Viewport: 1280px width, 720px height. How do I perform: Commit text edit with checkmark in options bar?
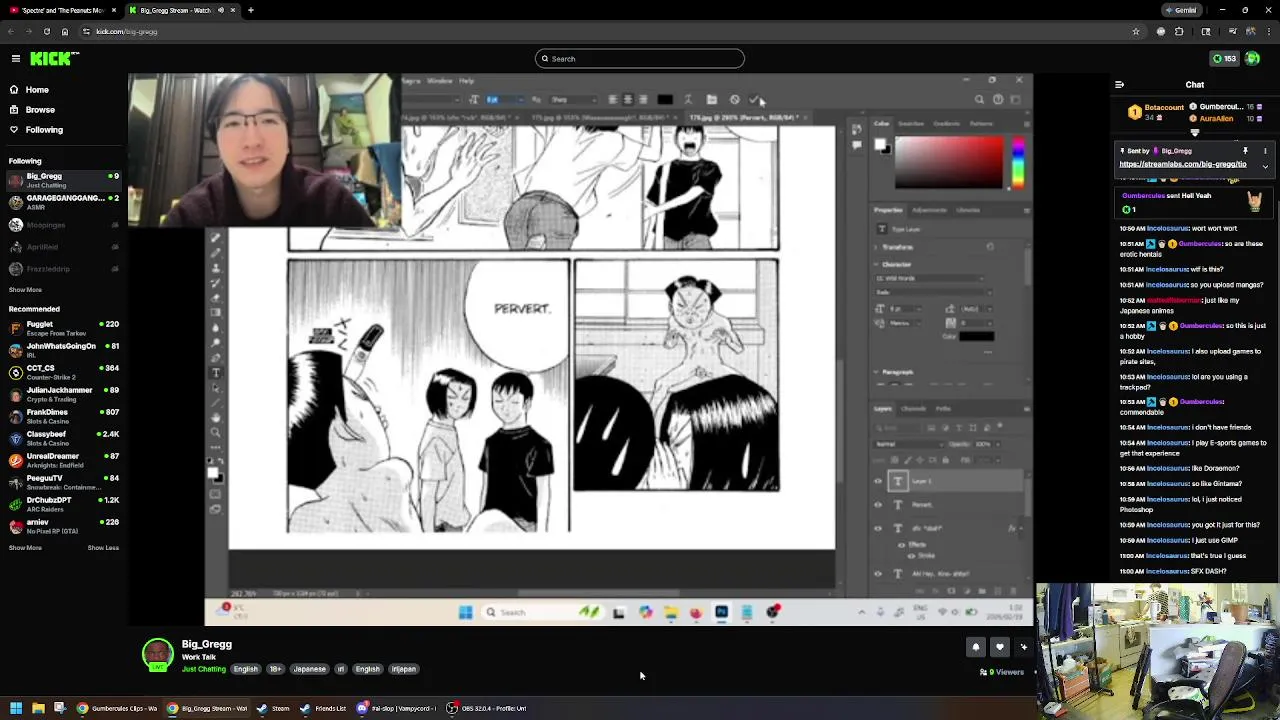pyautogui.click(x=754, y=100)
